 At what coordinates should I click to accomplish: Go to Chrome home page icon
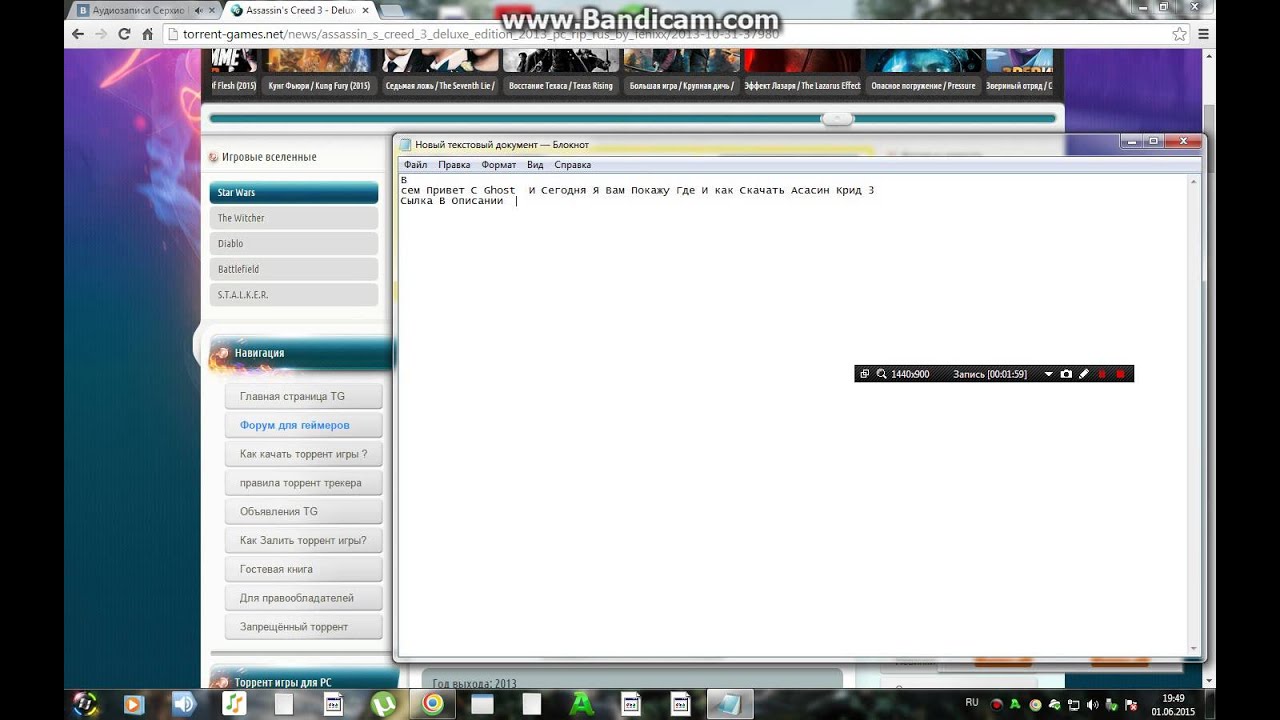[147, 33]
